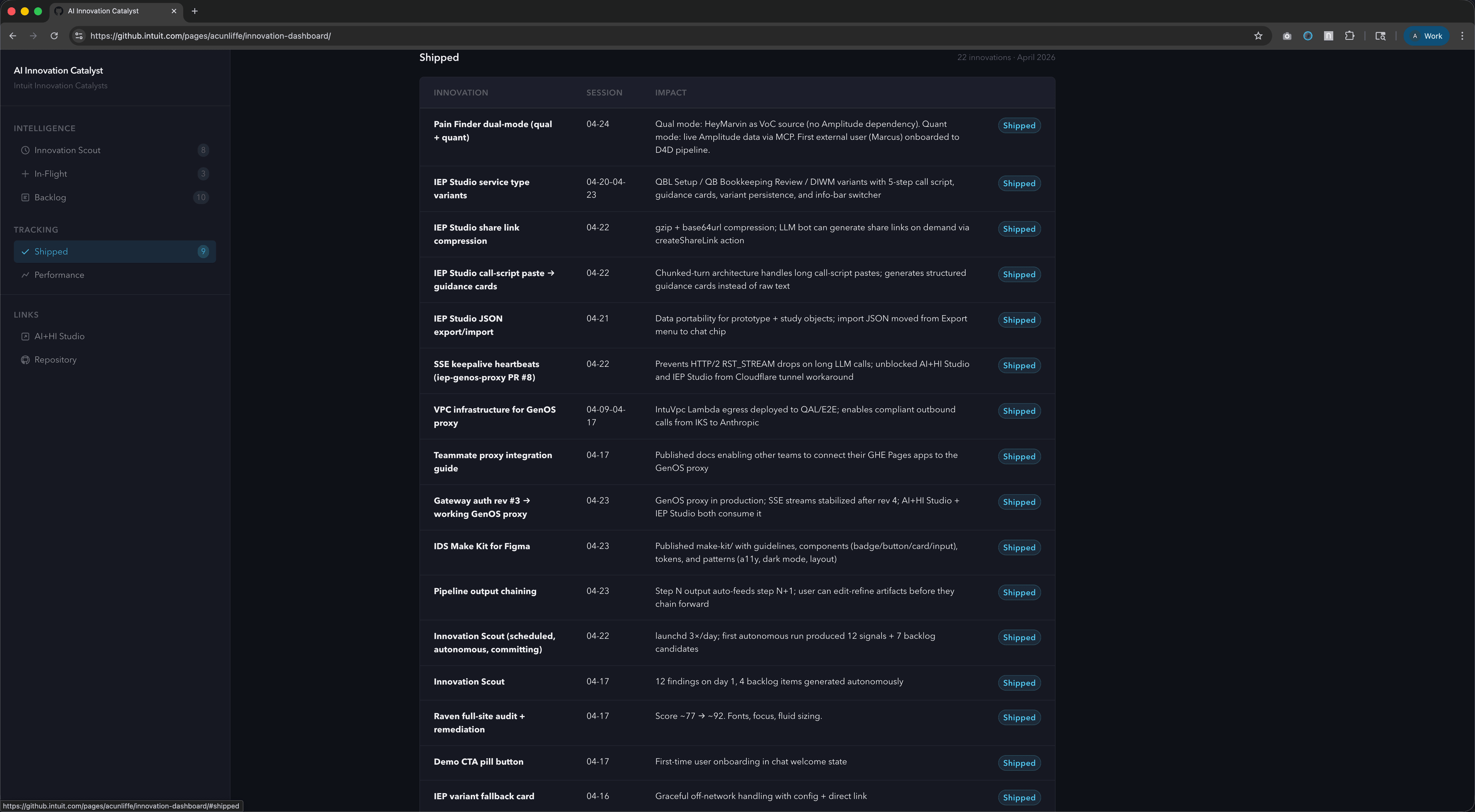Screen dimensions: 1475x812
Task: Click Shipped badge on IEP Studio service type variants
Action: [x=1019, y=183]
